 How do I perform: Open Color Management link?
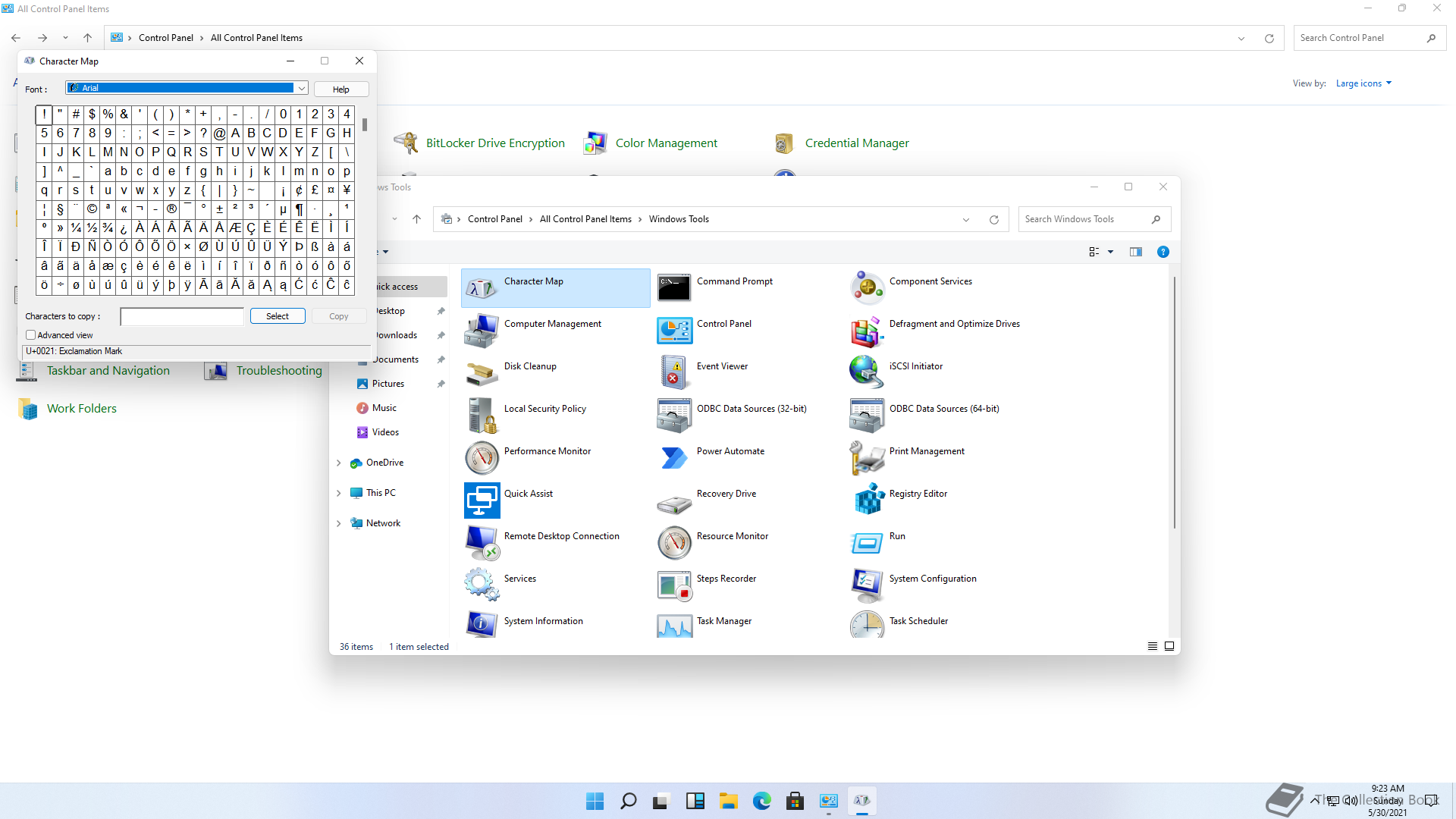[x=666, y=143]
